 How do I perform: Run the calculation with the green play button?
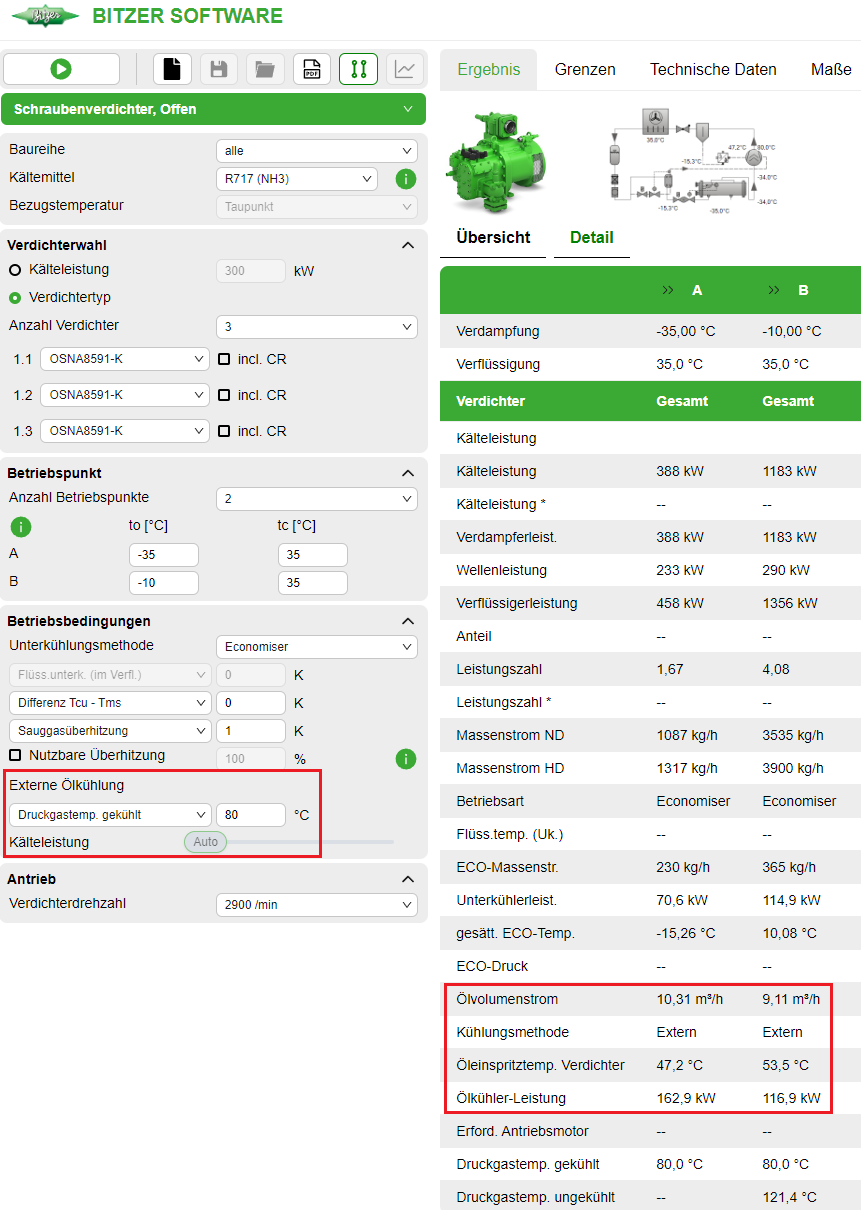[61, 69]
